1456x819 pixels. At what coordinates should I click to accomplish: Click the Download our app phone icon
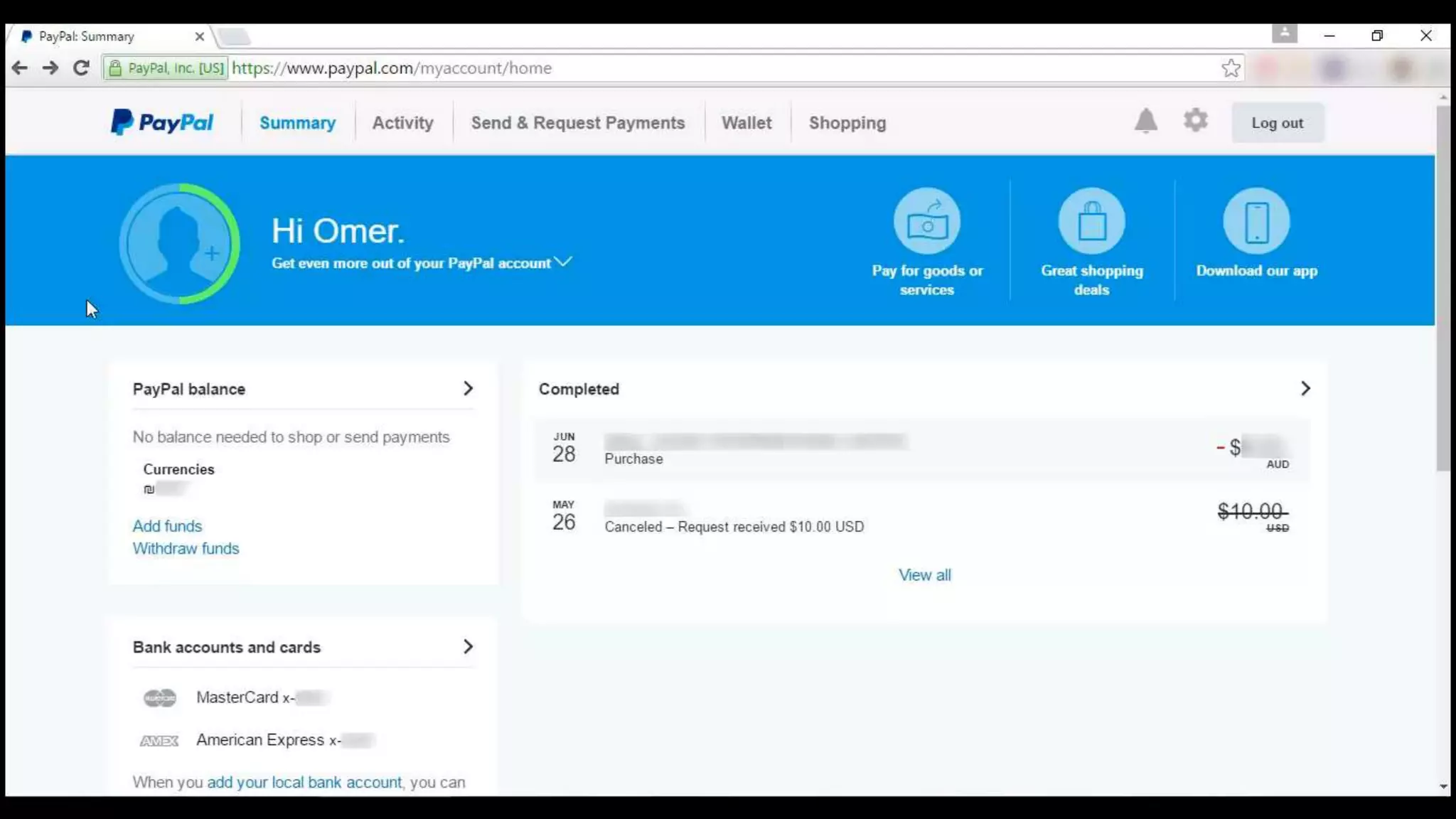coord(1256,222)
